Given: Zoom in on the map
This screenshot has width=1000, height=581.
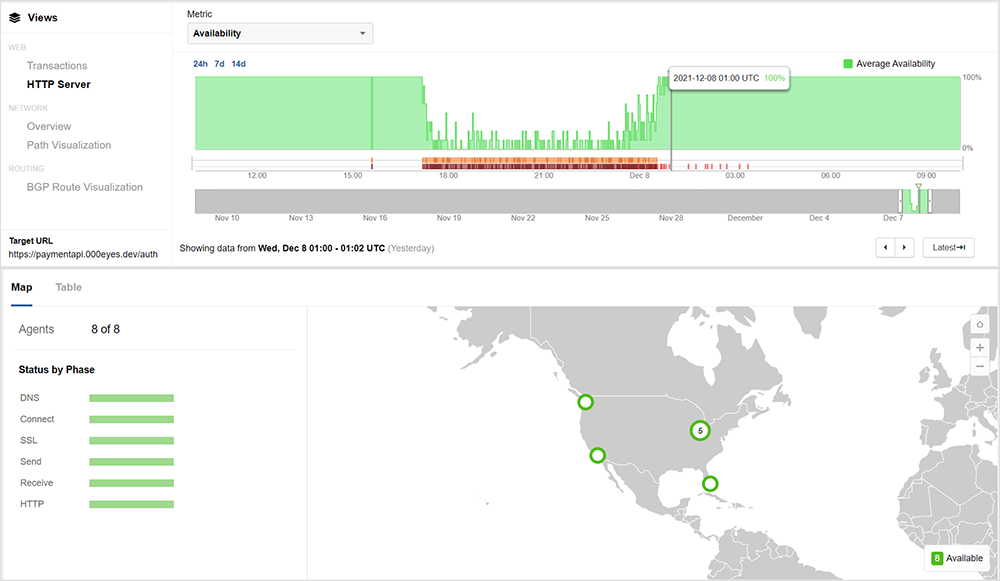Looking at the screenshot, I should [x=979, y=346].
